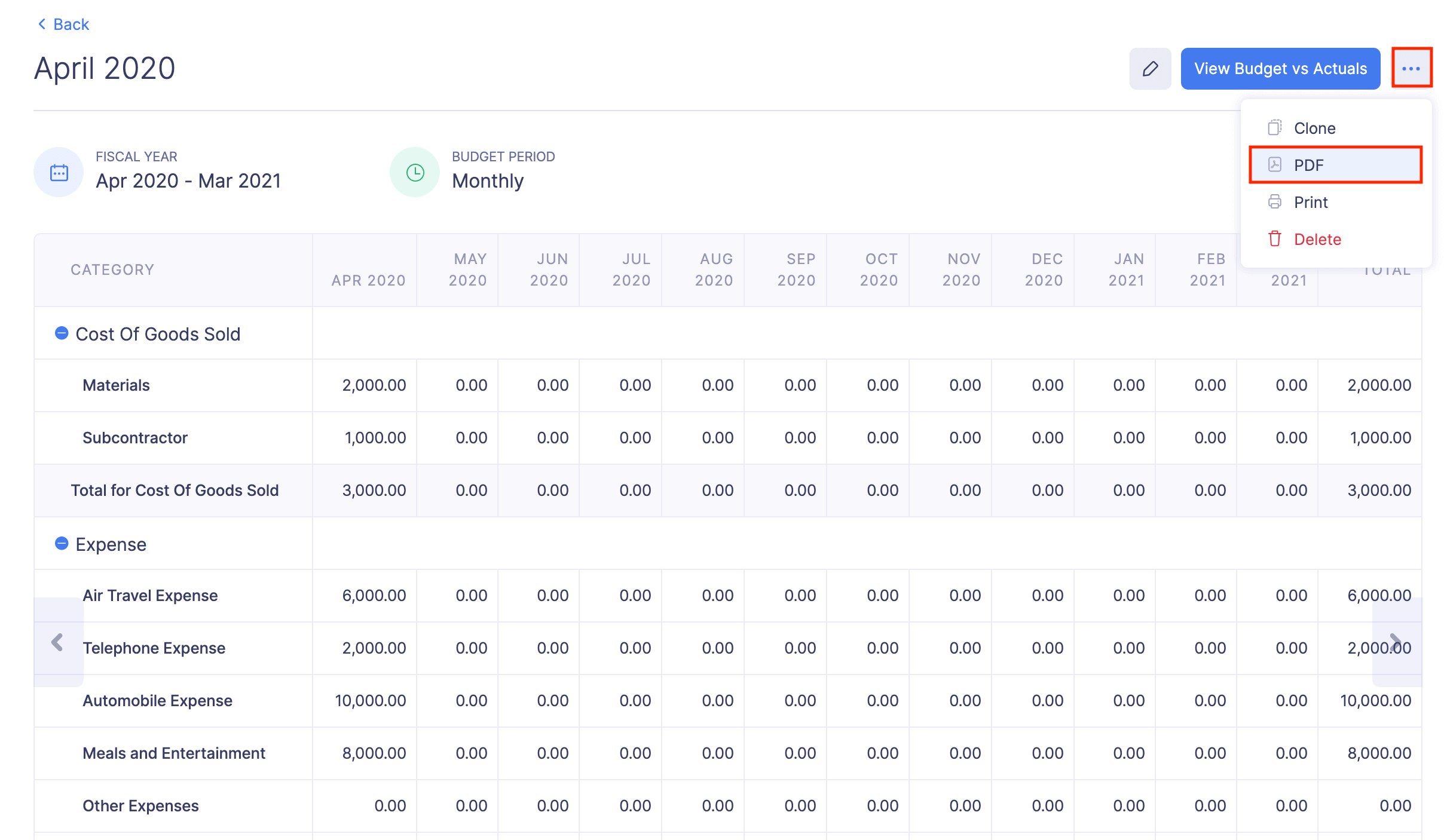Viewport: 1444px width, 840px height.
Task: Click the PDF document icon
Action: pos(1274,165)
